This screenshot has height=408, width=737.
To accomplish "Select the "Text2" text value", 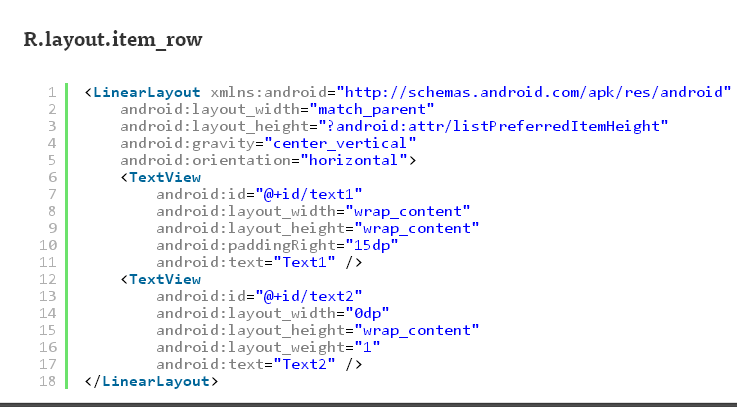I will [x=305, y=364].
